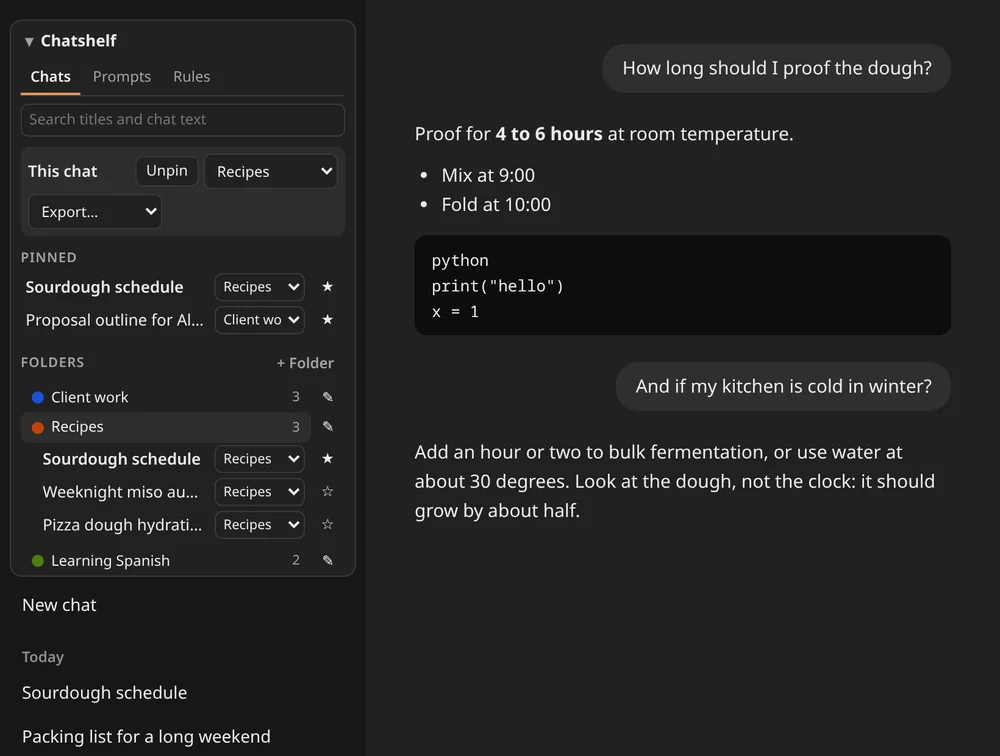This screenshot has width=1000, height=756.
Task: Switch to the Chats tab
Action: pos(50,77)
